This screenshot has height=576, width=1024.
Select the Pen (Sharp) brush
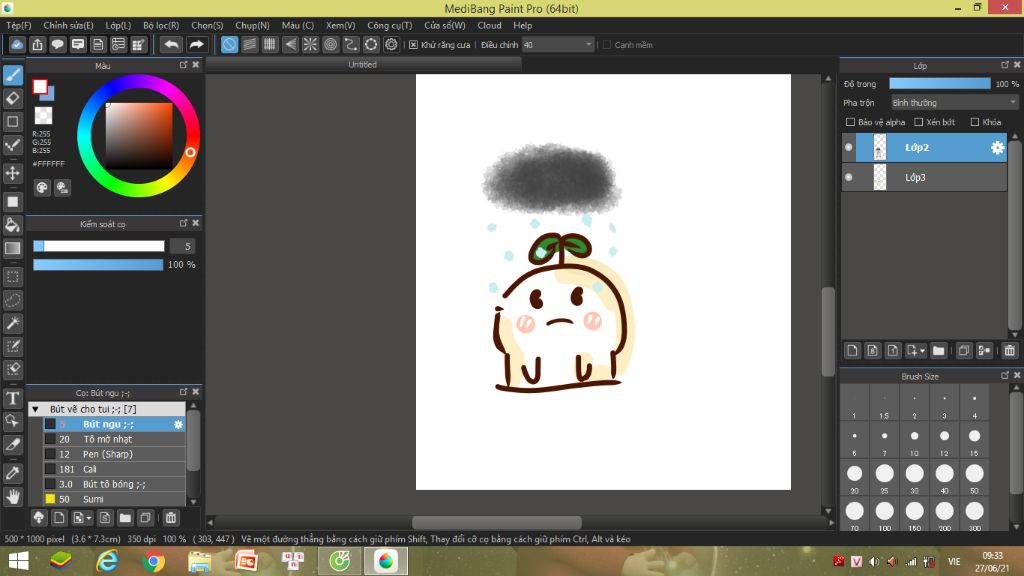pyautogui.click(x=114, y=455)
